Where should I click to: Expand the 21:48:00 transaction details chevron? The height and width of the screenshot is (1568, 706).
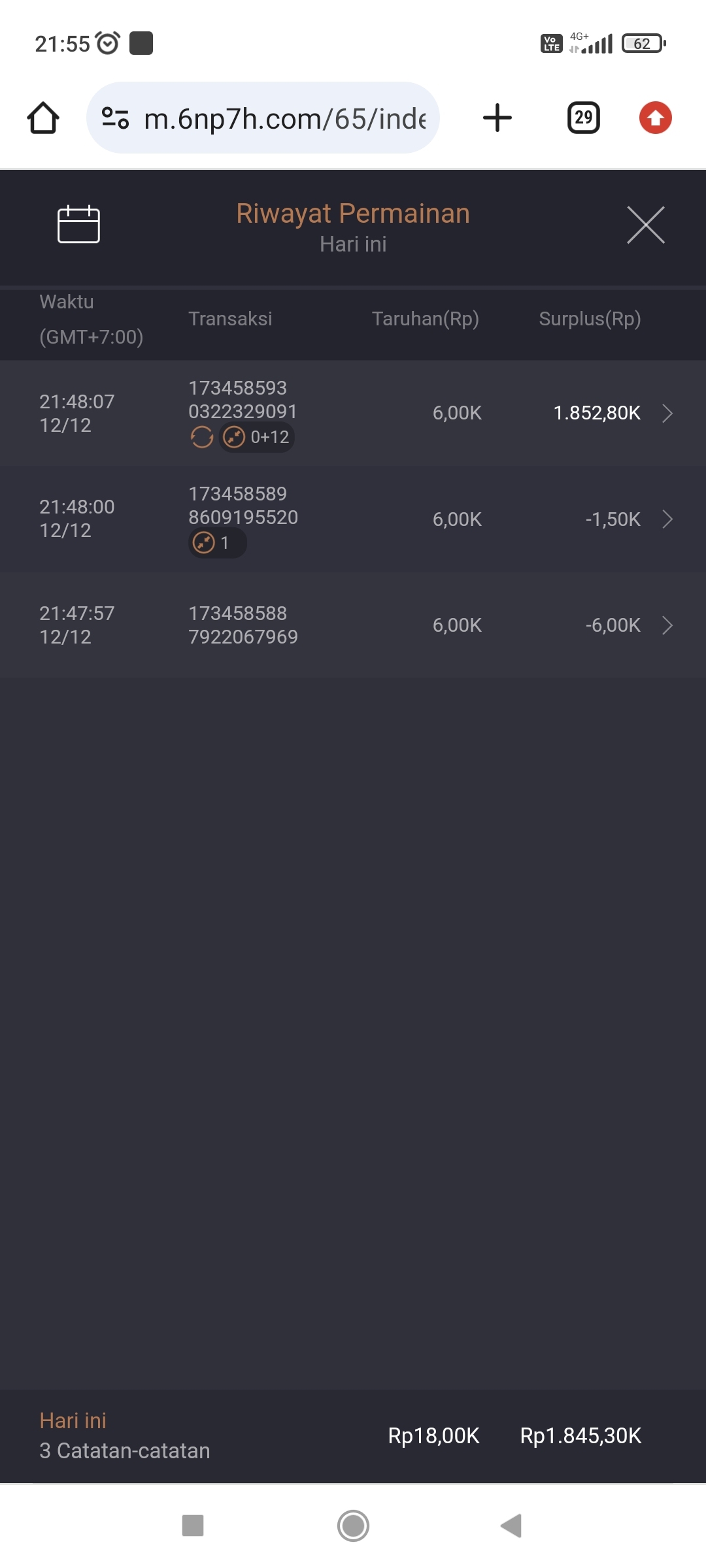(x=667, y=519)
